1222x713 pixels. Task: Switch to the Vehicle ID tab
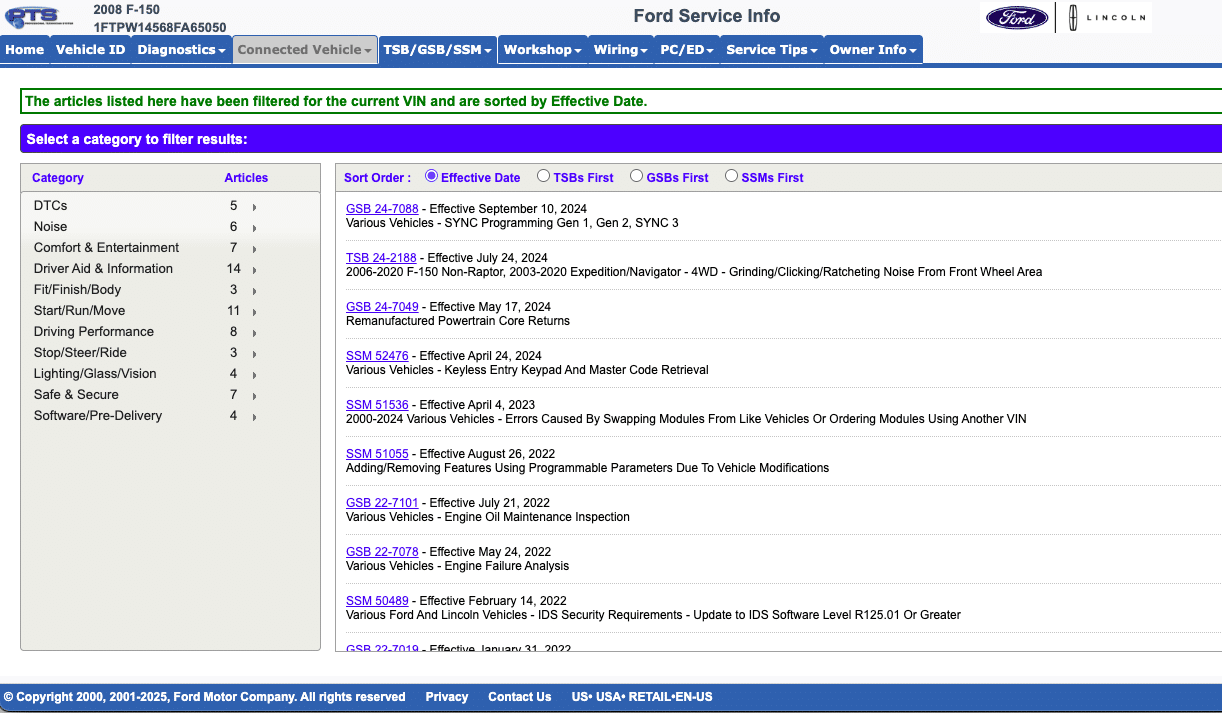tap(90, 50)
